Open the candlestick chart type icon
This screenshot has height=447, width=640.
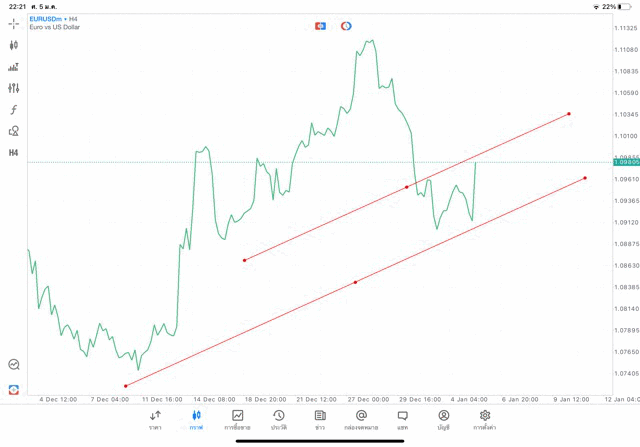pyautogui.click(x=14, y=45)
